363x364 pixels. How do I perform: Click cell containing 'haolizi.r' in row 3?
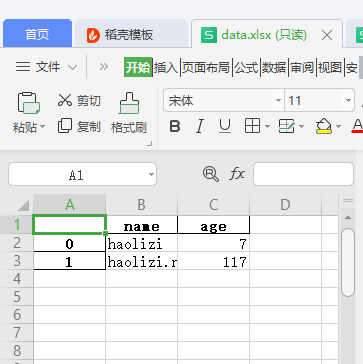coord(142,261)
